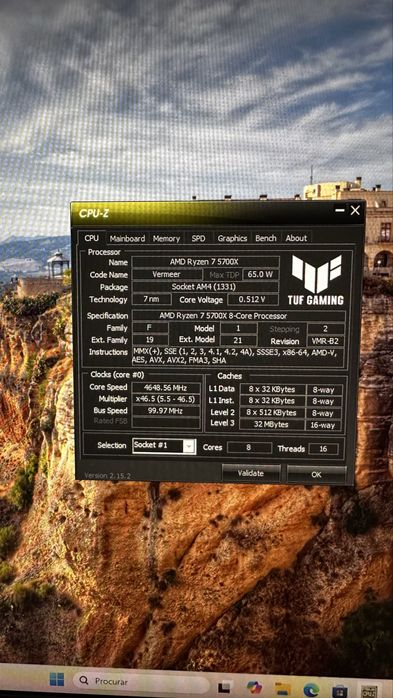The image size is (393, 698).
Task: Click the Ext. Model value 21
Action: point(239,341)
